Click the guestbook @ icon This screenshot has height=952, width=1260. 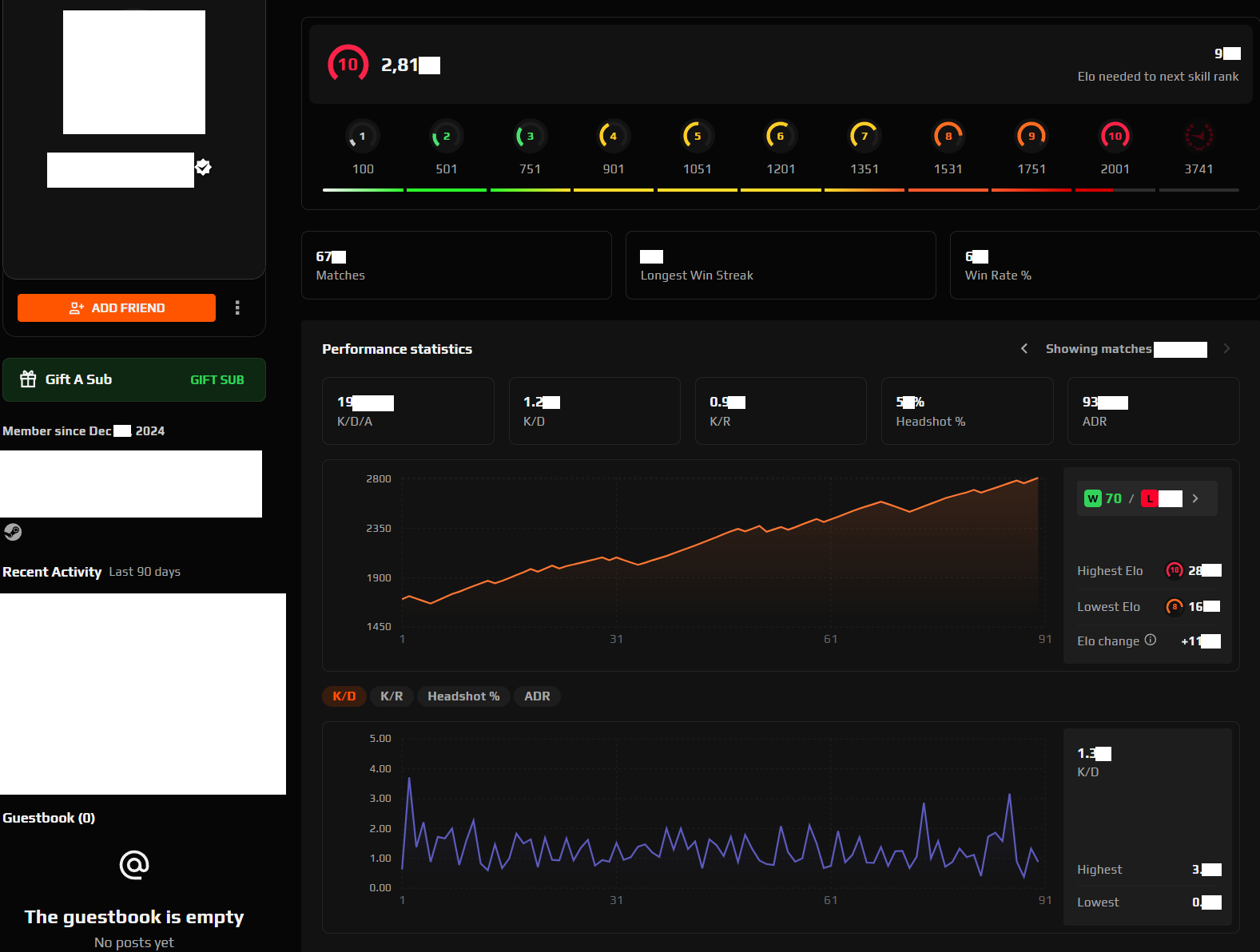coord(134,864)
